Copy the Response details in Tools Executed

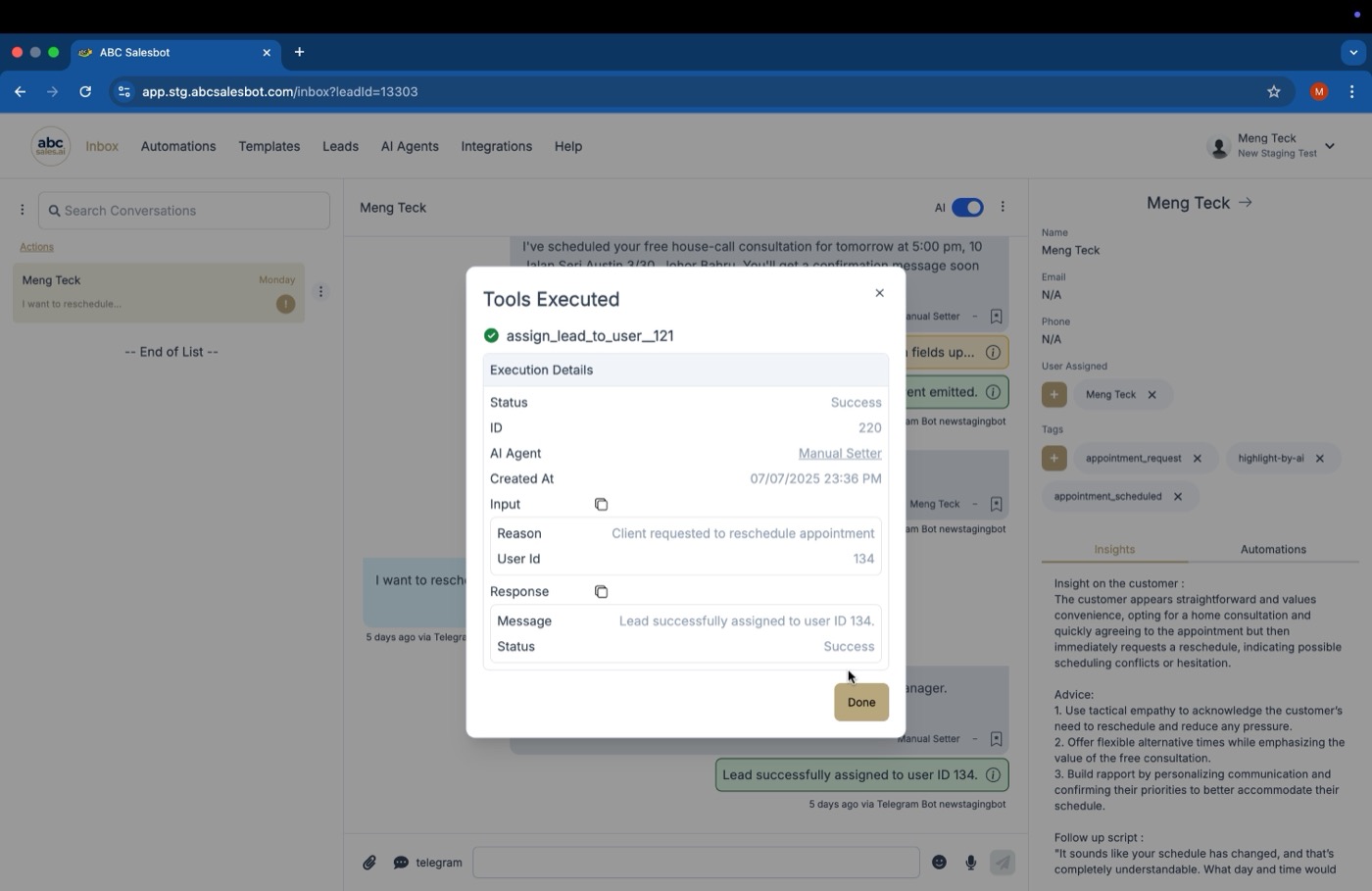pyautogui.click(x=601, y=592)
